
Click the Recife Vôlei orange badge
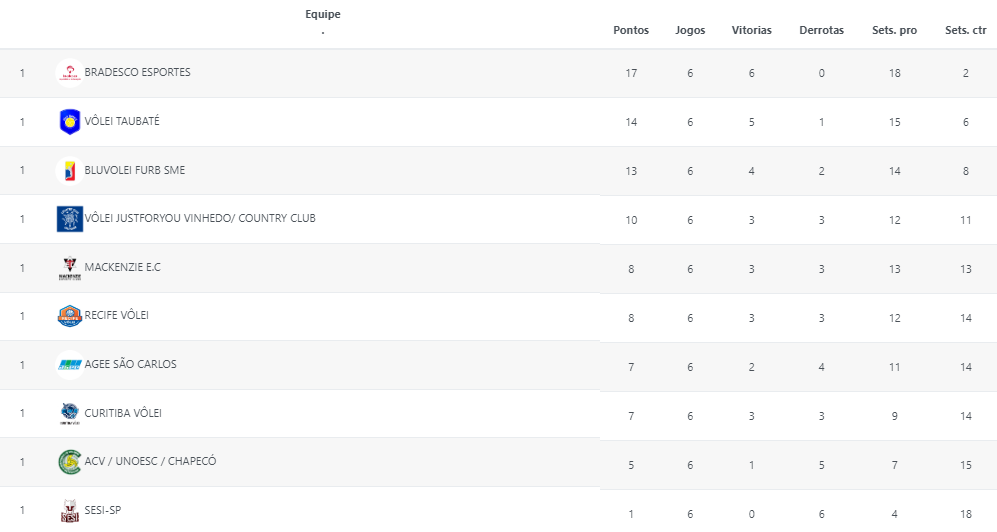[x=69, y=316]
